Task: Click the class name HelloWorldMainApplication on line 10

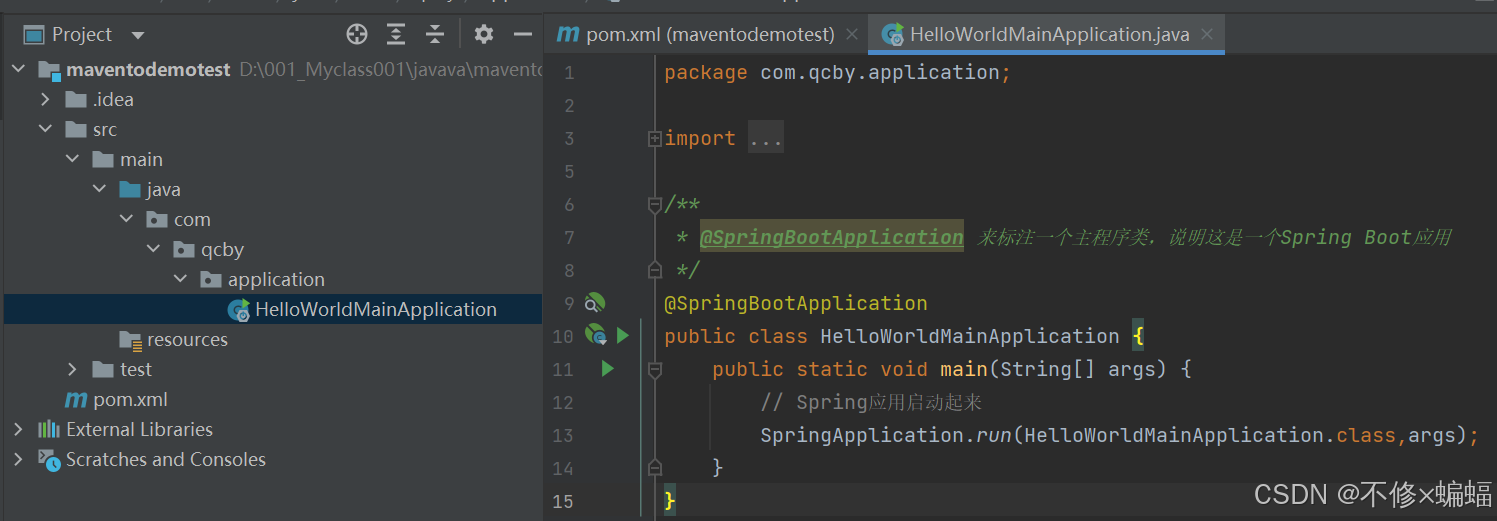Action: [969, 336]
